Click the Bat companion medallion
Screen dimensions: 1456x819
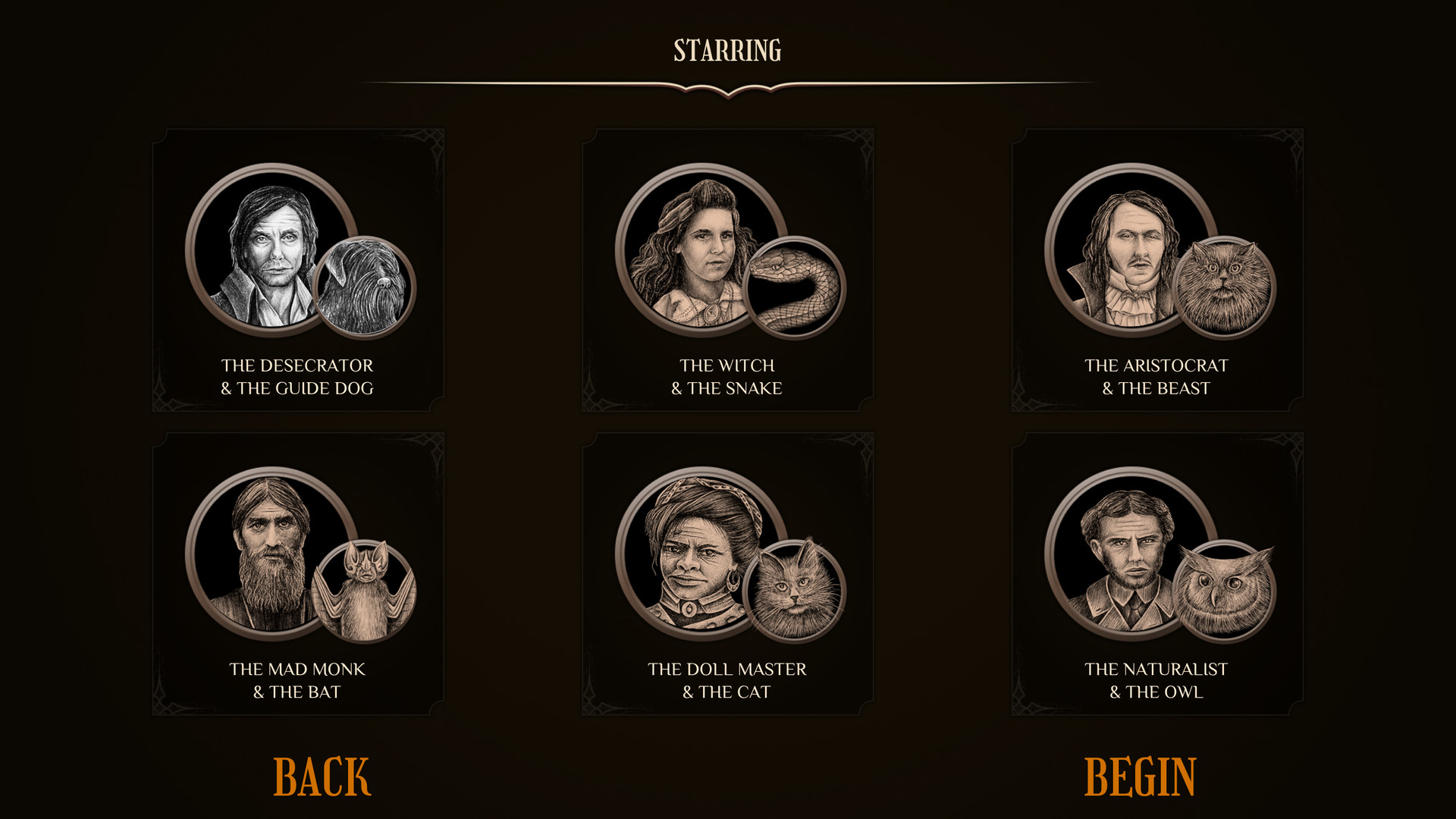click(x=365, y=591)
